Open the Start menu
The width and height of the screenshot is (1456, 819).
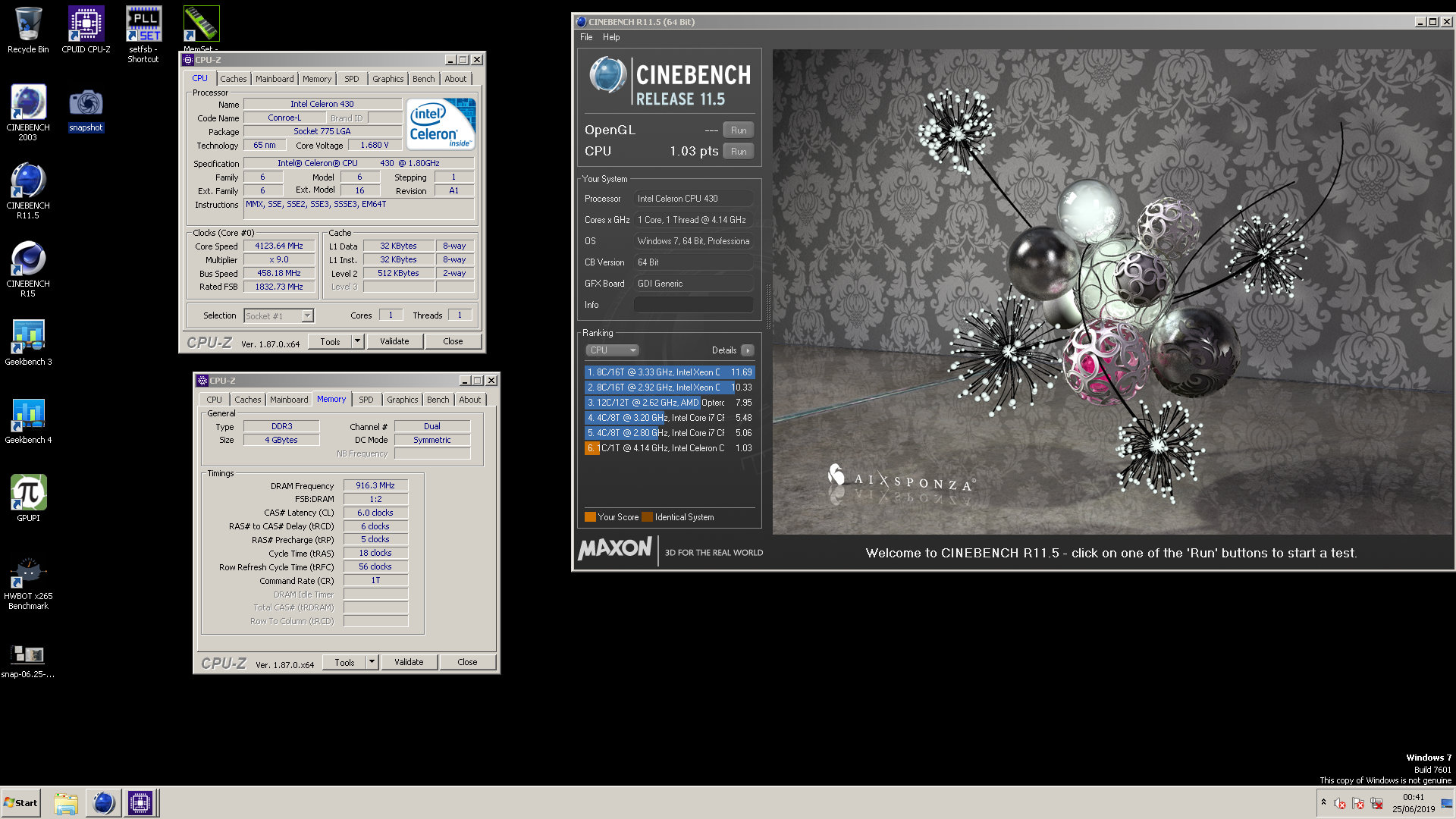click(20, 803)
